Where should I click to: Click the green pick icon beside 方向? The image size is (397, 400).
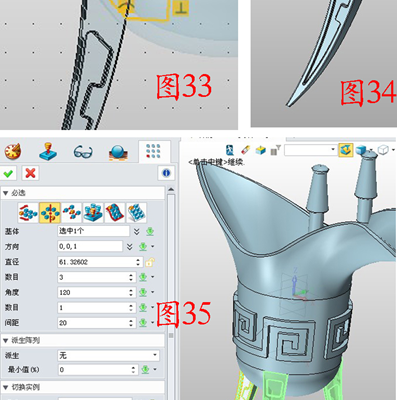[143, 247]
